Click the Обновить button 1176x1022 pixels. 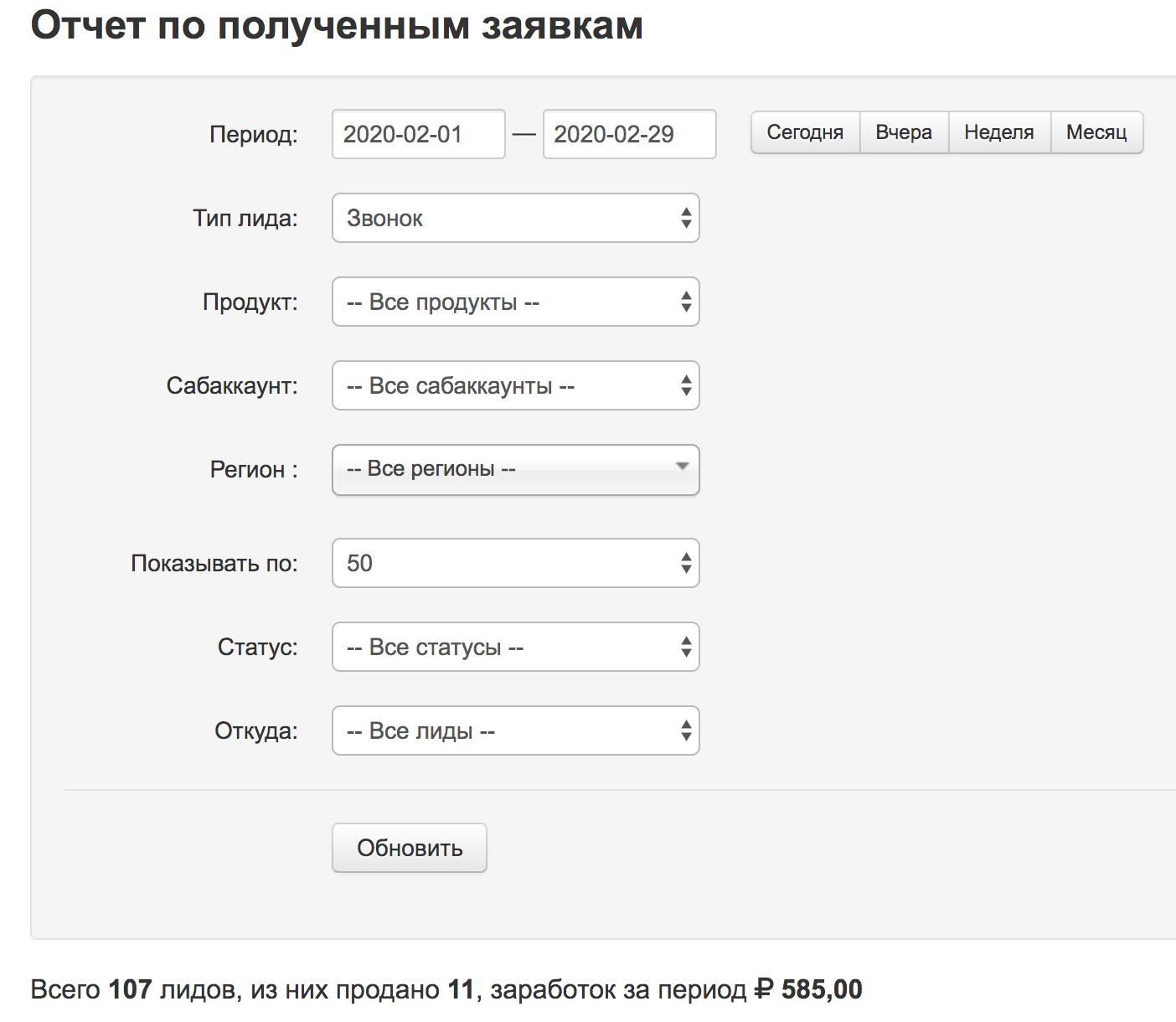click(410, 848)
